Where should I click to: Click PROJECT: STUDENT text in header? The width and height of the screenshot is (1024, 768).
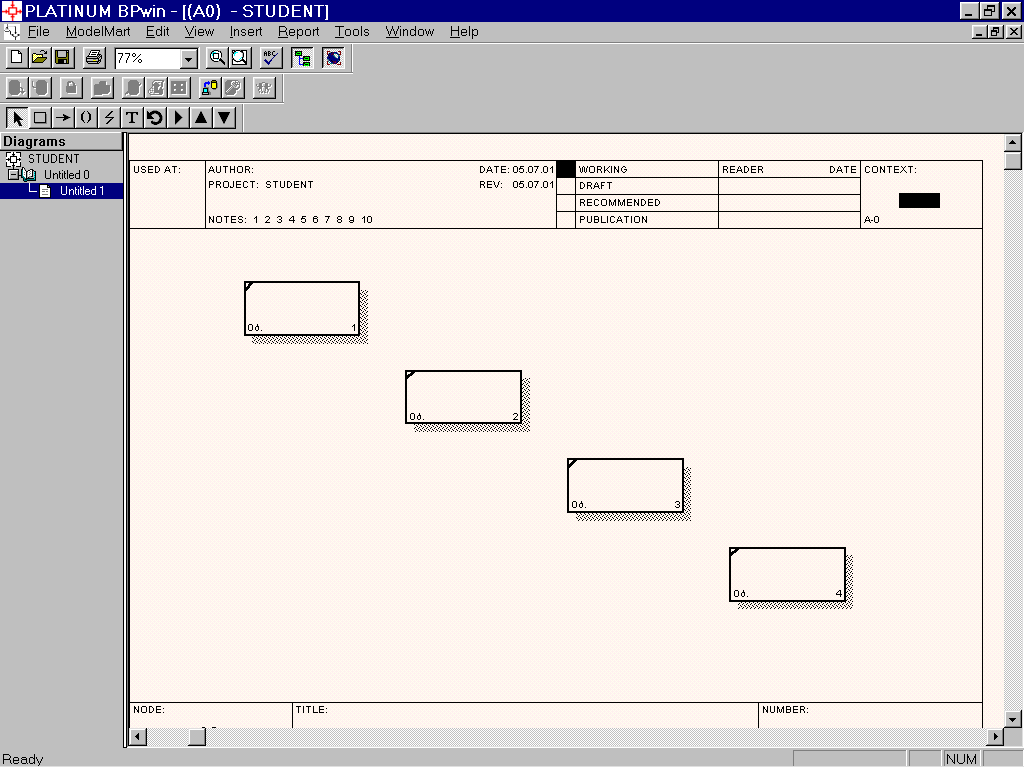coord(261,185)
